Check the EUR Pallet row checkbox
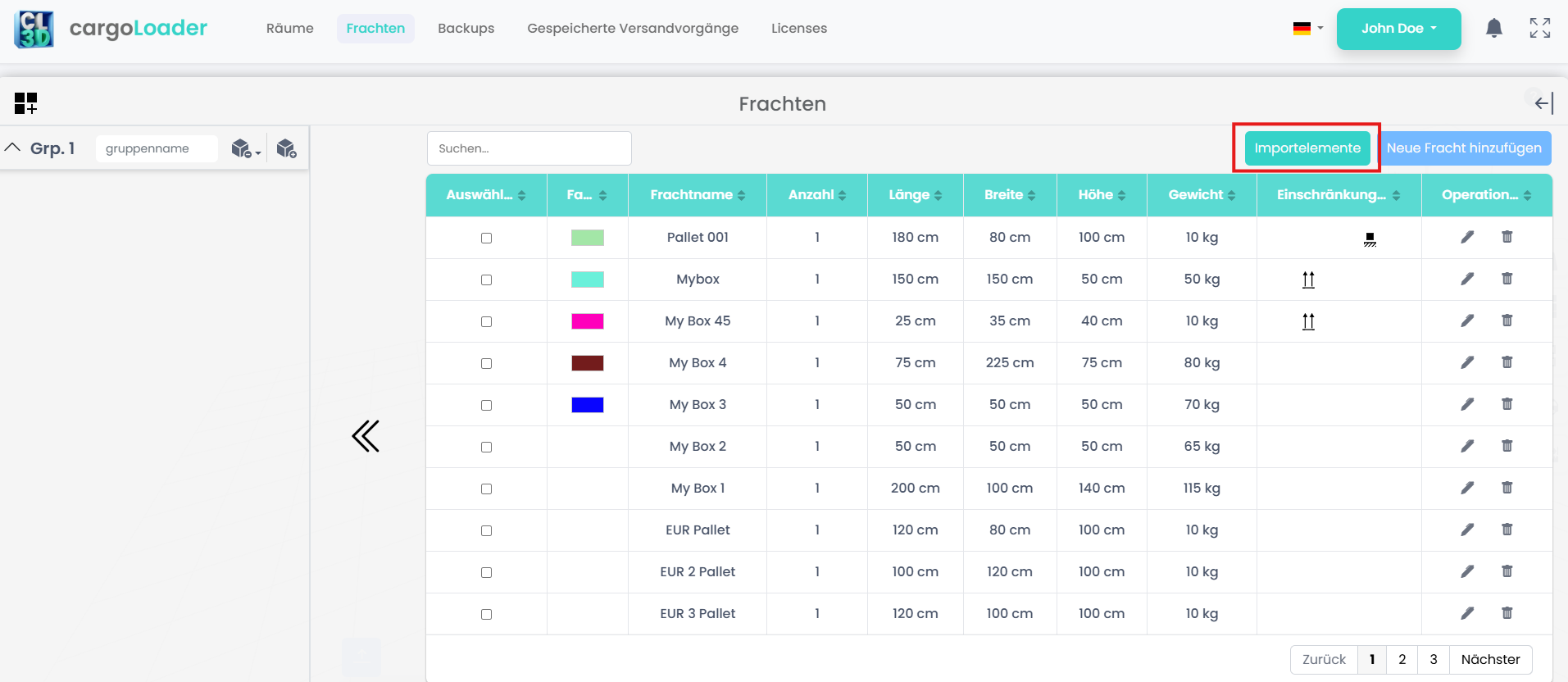This screenshot has height=682, width=1568. [486, 530]
